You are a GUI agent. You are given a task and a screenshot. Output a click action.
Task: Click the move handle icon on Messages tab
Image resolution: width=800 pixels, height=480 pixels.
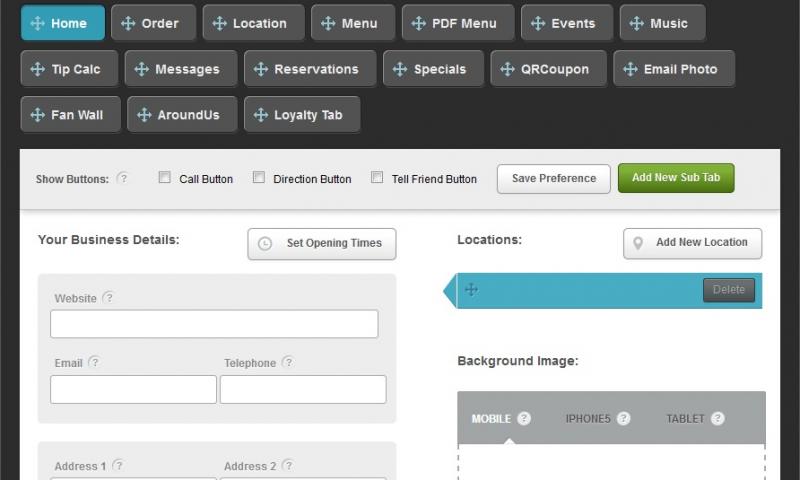click(x=141, y=69)
